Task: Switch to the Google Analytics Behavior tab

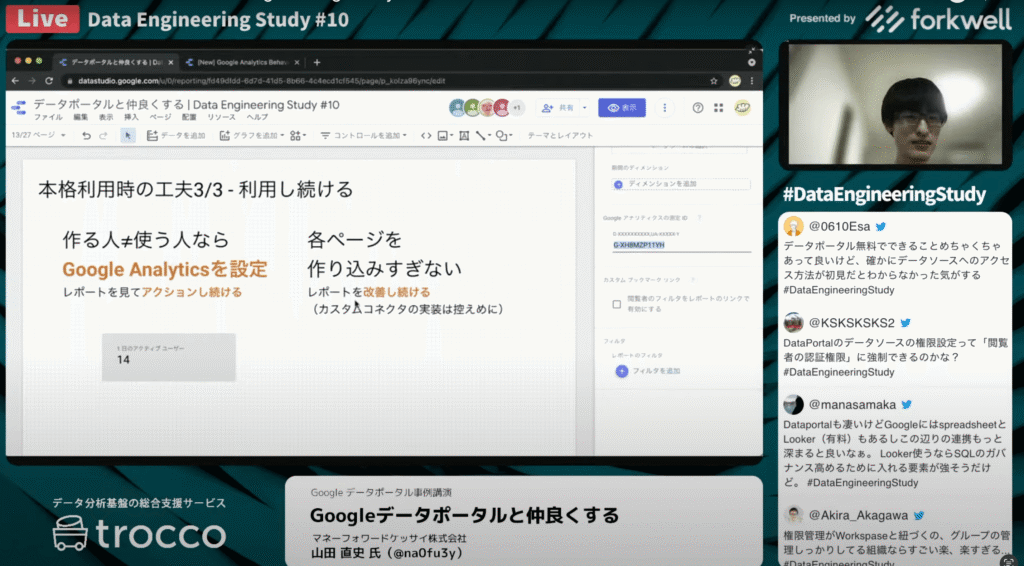Action: (x=240, y=61)
